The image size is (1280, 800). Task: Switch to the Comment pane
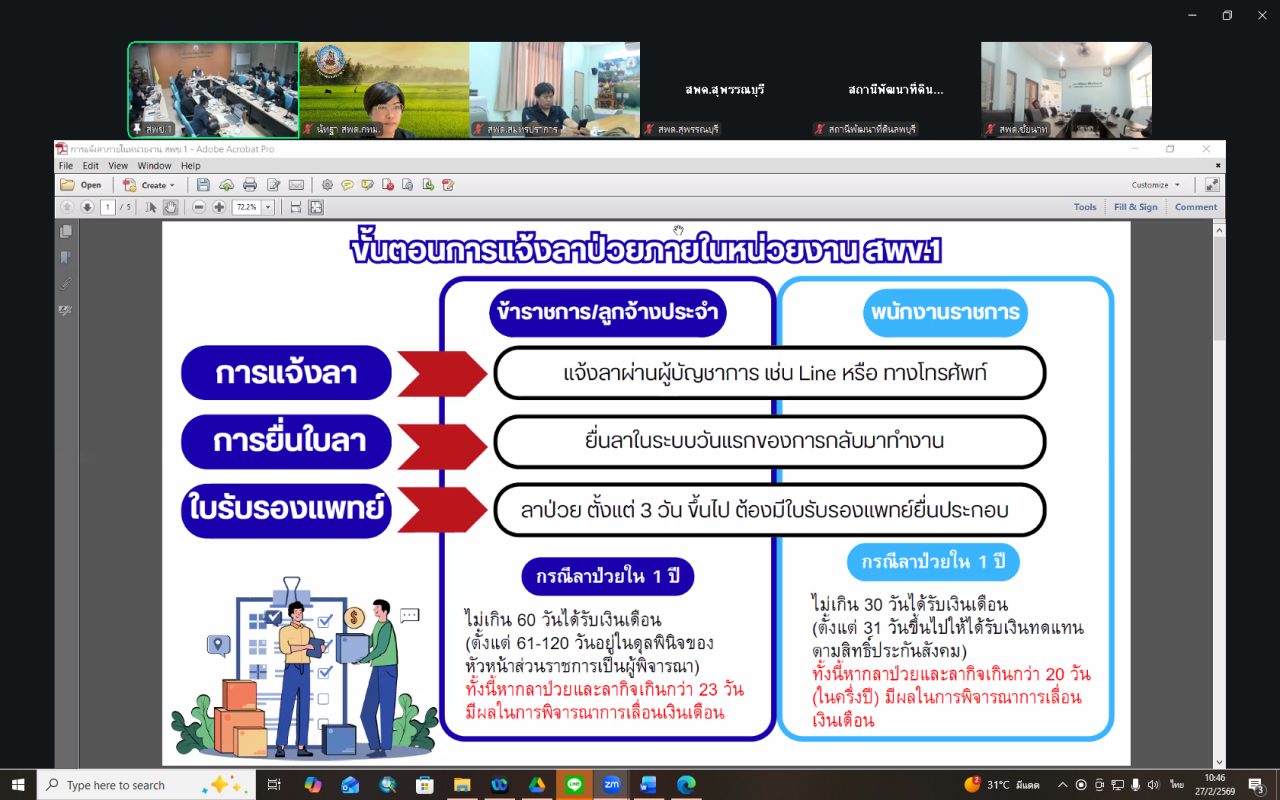1195,206
